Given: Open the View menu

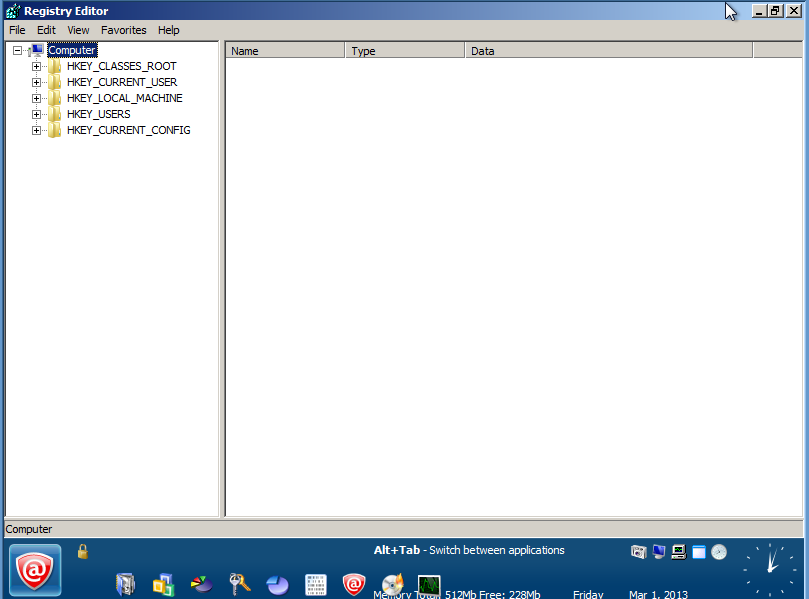Looking at the screenshot, I should click(x=78, y=30).
